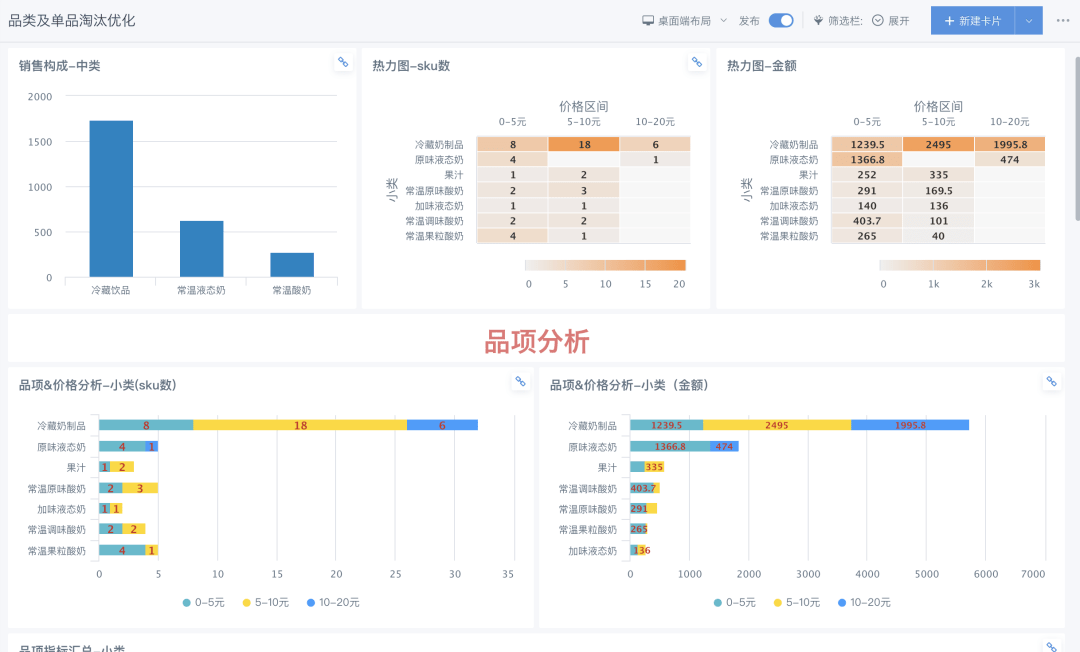The image size is (1080, 652).
Task: Click the 热力图-sku数 color scale slider
Action: 605,265
